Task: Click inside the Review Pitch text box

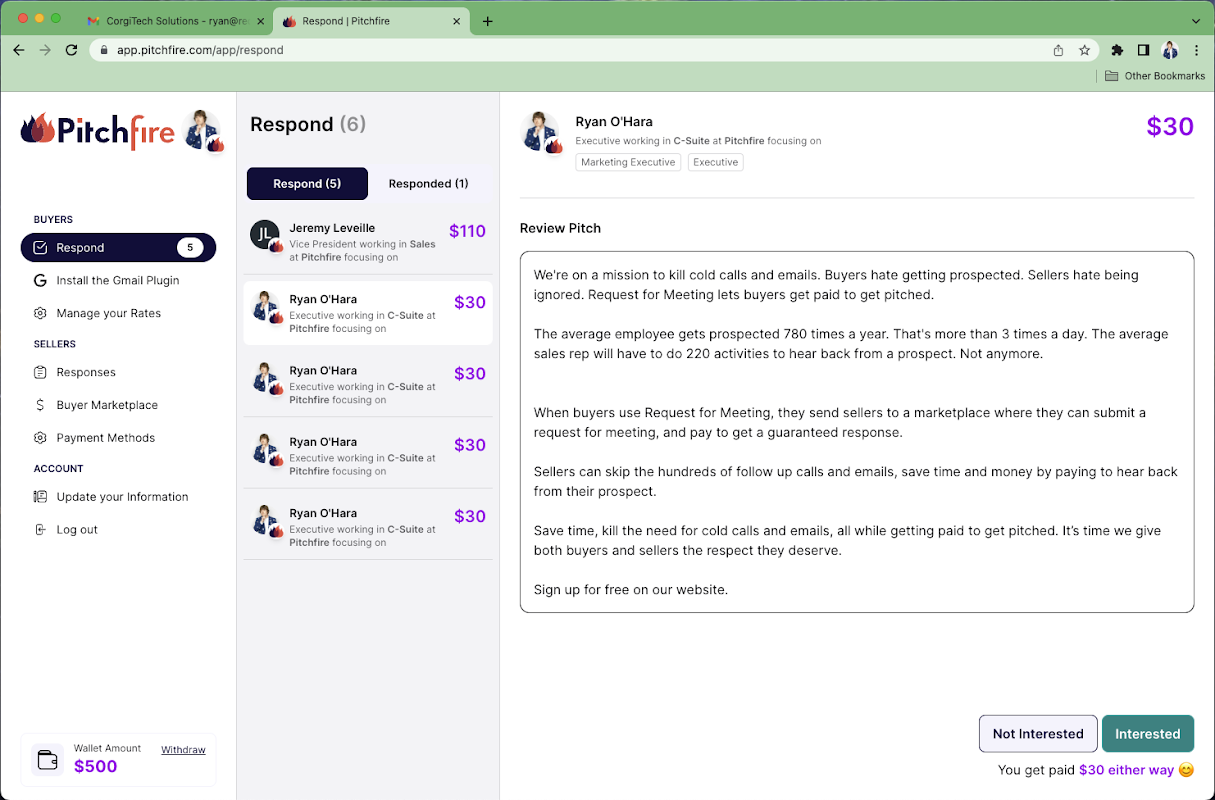Action: [x=857, y=432]
